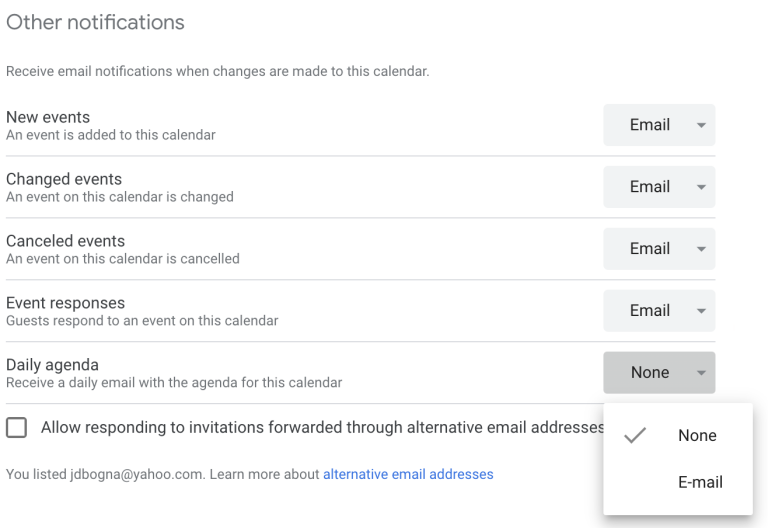Screen dimensions: 768x528
Task: Enable responding to forwarded invitations checkbox
Action: click(17, 428)
